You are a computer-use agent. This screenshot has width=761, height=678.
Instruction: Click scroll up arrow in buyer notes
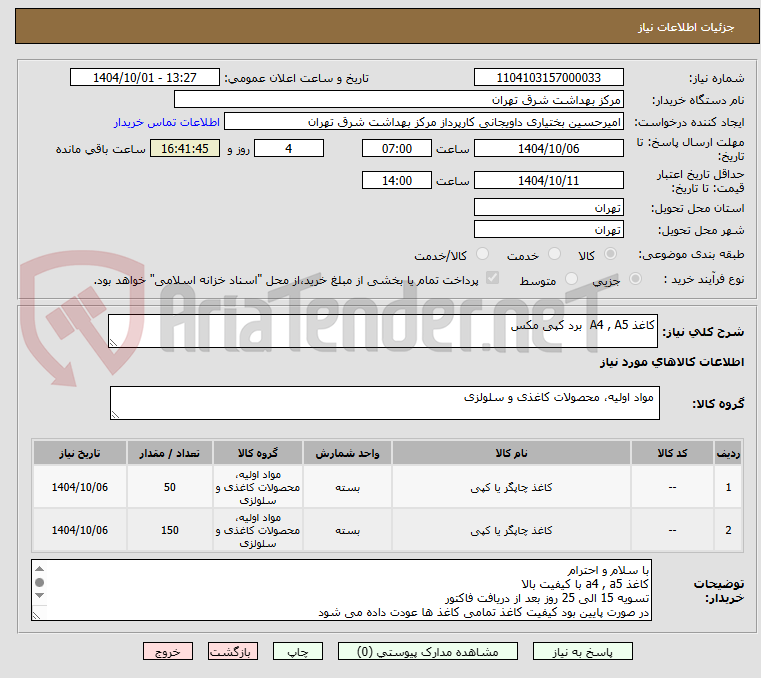click(40, 569)
